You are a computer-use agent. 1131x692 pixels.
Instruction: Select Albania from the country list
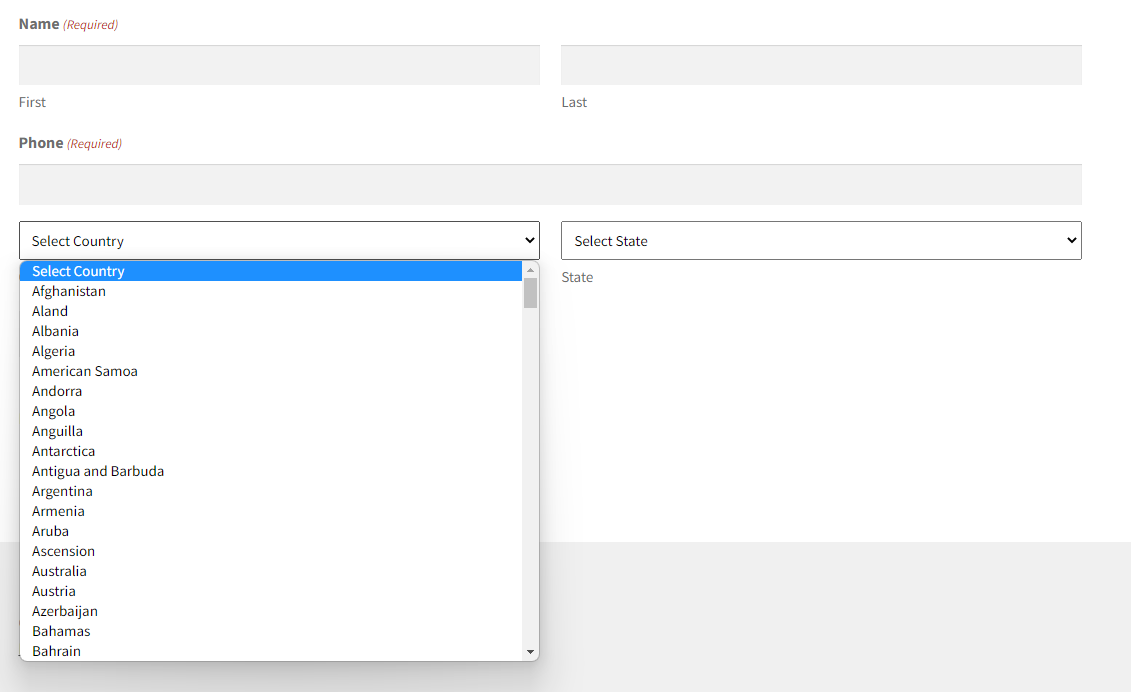coord(270,331)
